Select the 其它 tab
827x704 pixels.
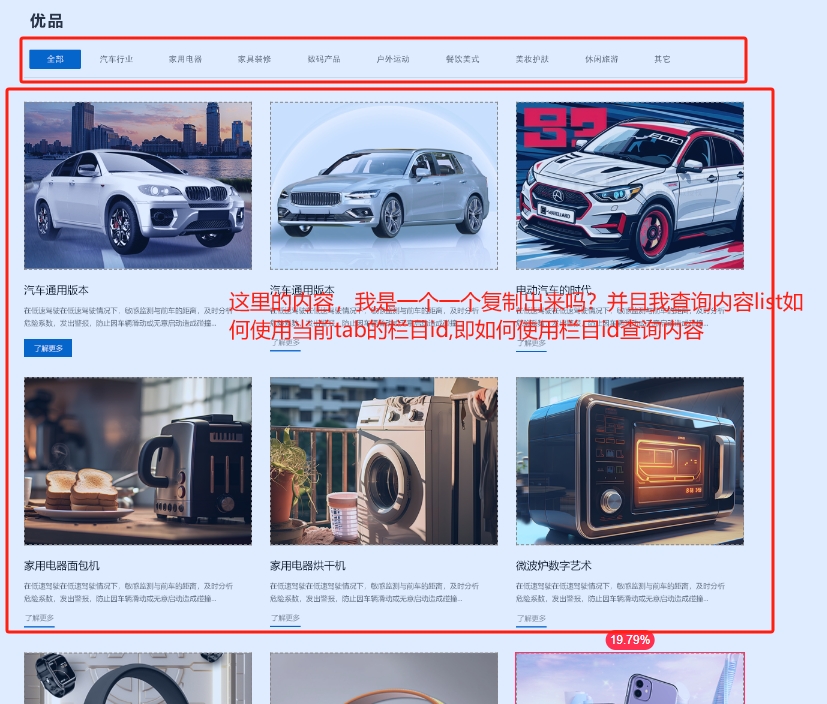point(662,59)
